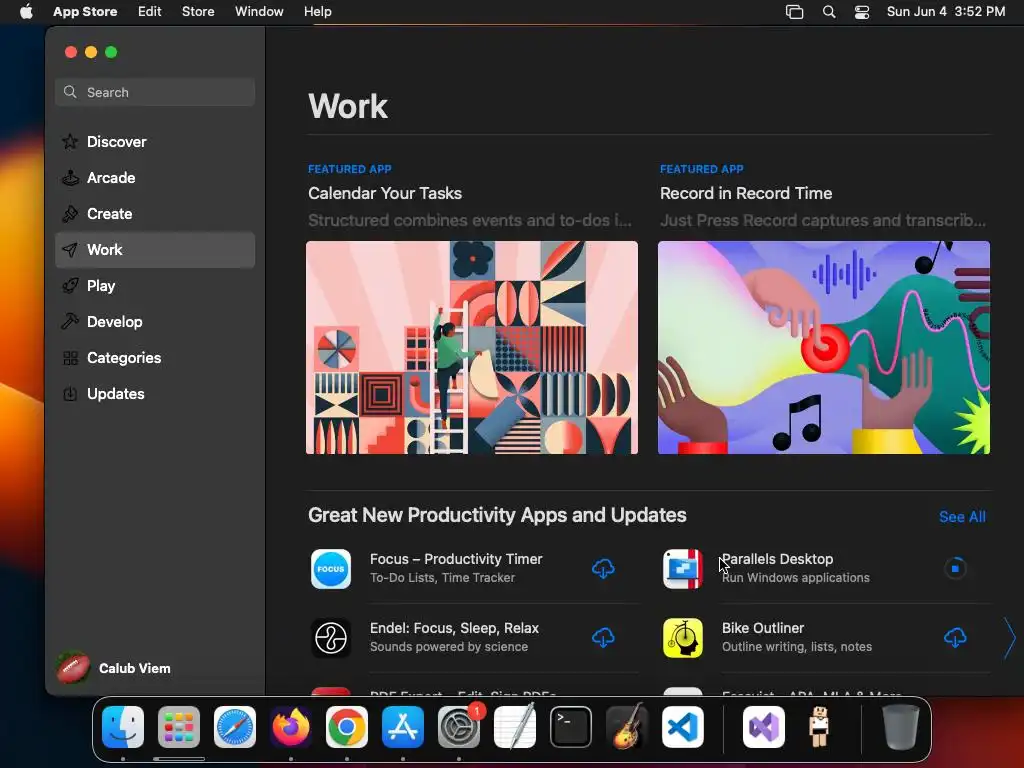Screen dimensions: 1024x768
Task: Click the Endel app icon
Action: click(330, 637)
